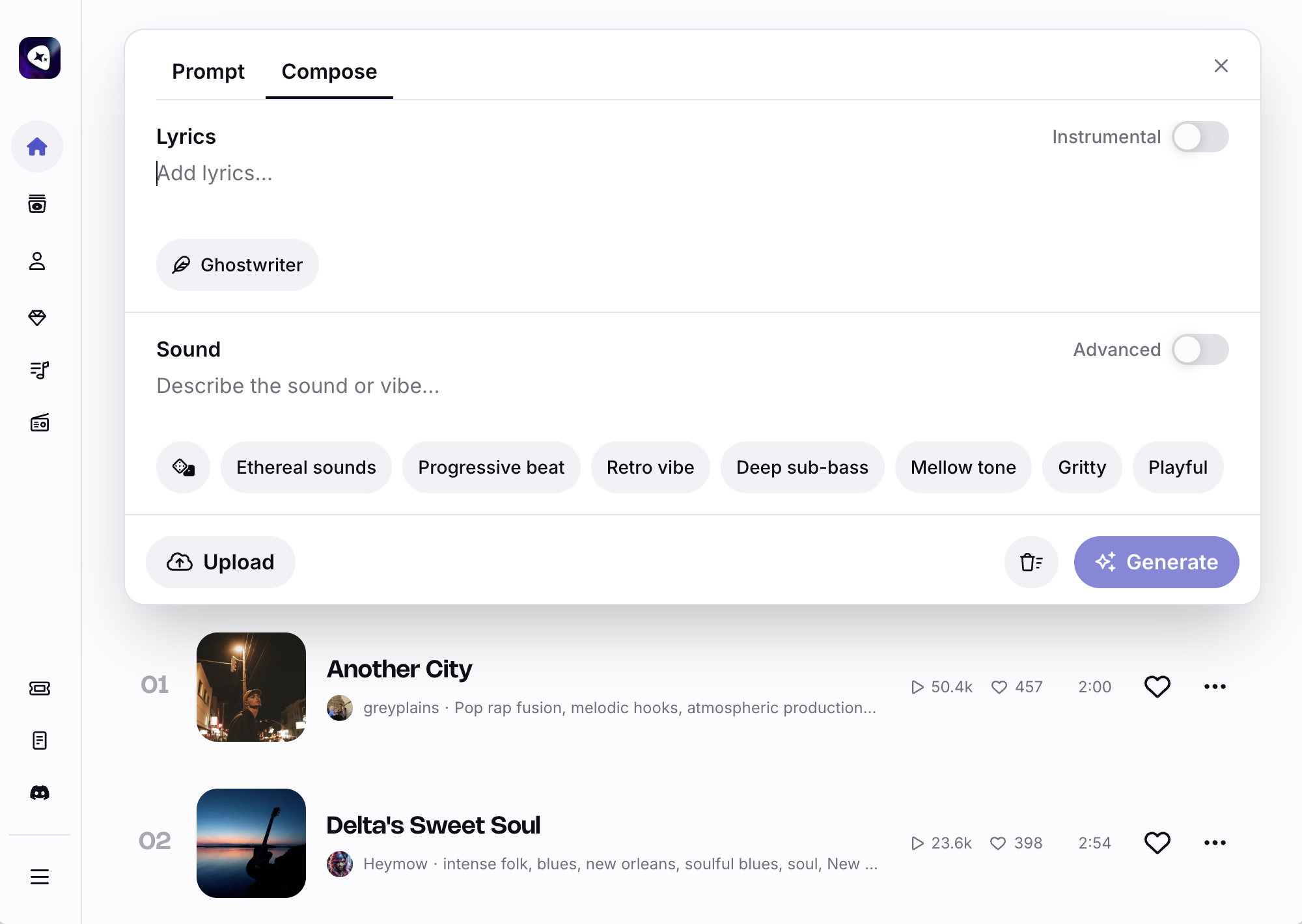
Task: Click the Generate stars icon
Action: click(1106, 561)
